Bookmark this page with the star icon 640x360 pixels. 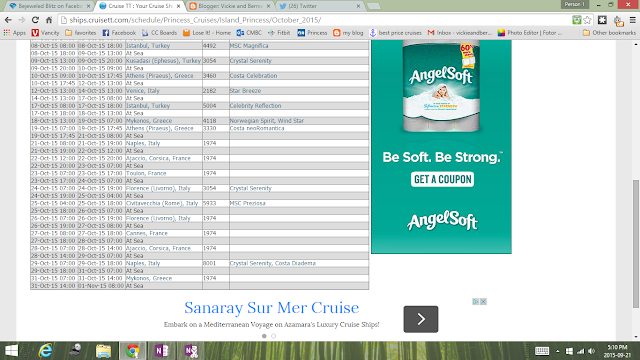point(587,20)
